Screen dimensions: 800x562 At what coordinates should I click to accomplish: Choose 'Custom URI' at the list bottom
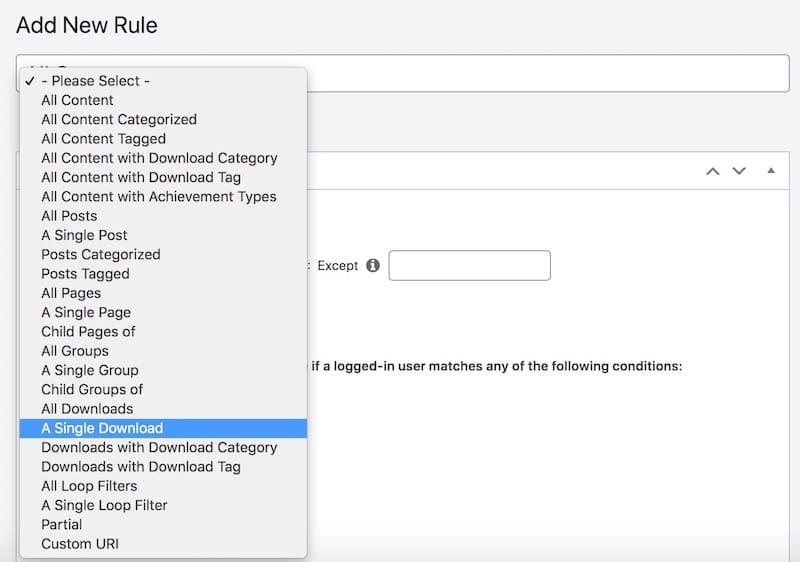click(80, 544)
